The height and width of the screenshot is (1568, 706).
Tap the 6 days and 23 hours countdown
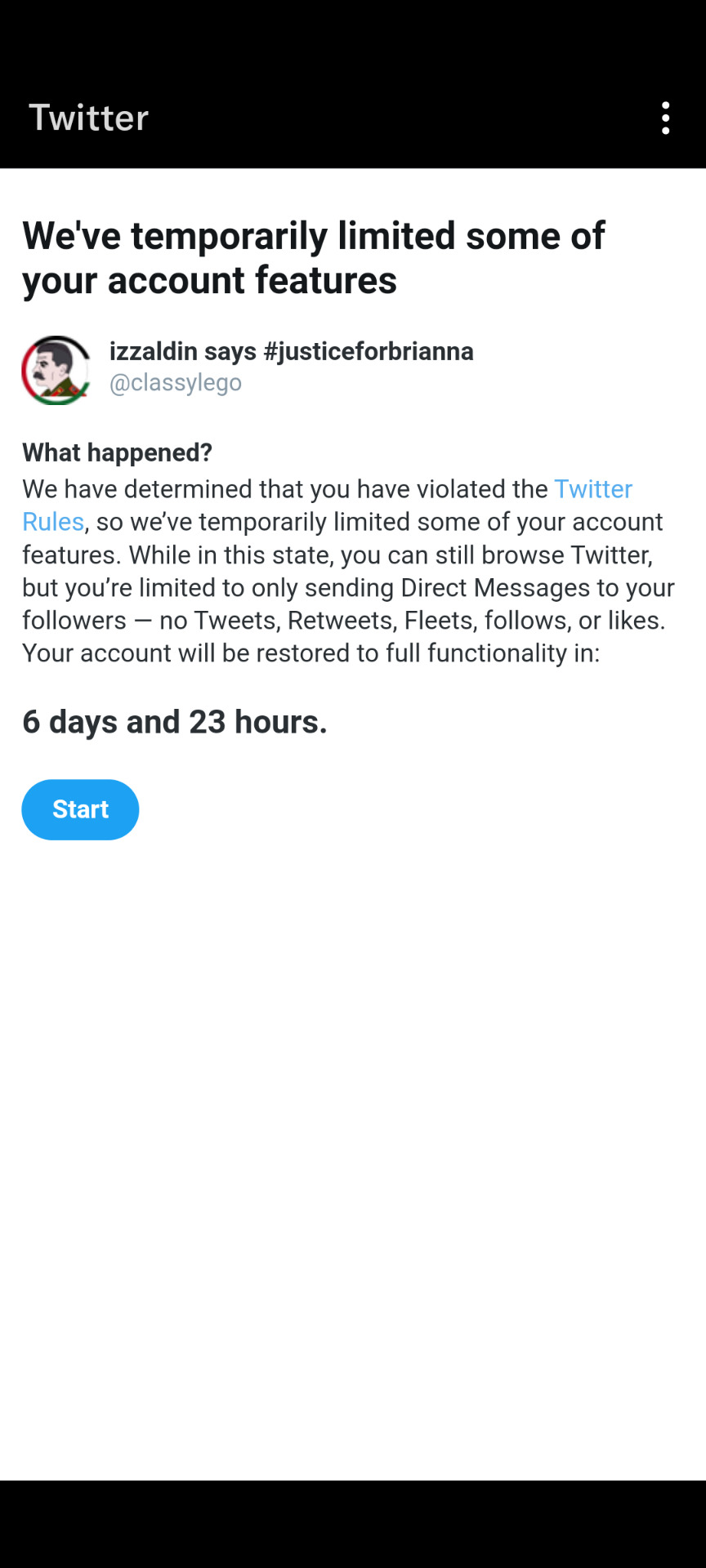(x=175, y=722)
